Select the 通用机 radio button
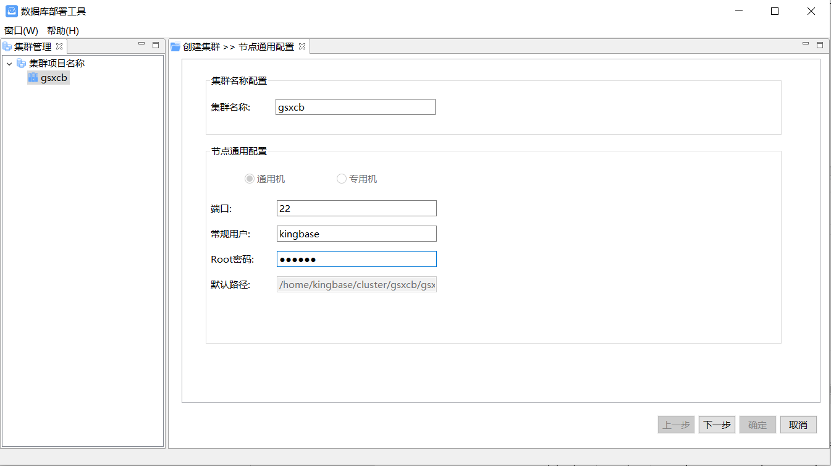Screen dimensions: 832x466 click(x=249, y=179)
